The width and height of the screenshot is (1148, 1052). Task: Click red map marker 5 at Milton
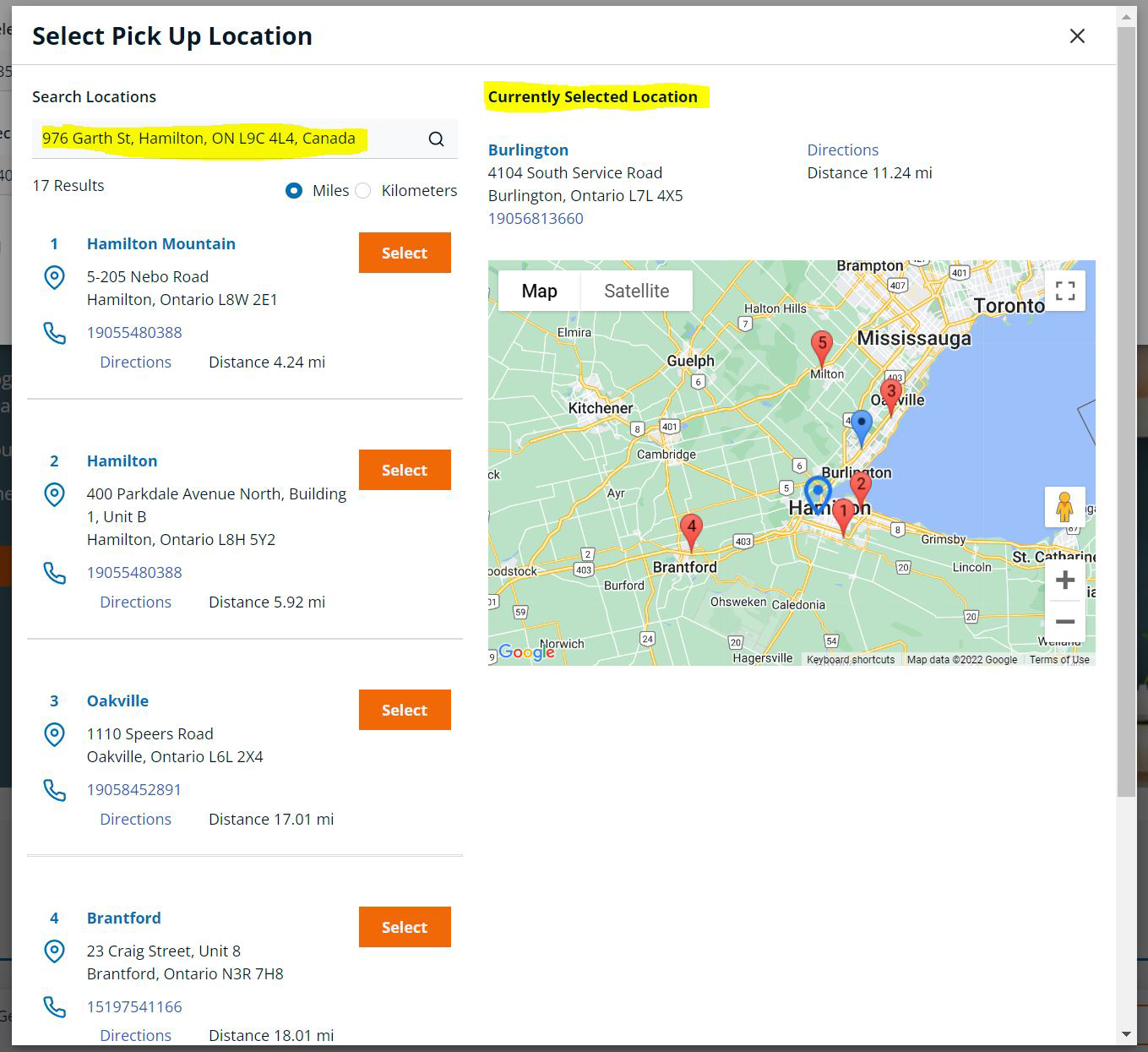pos(821,349)
